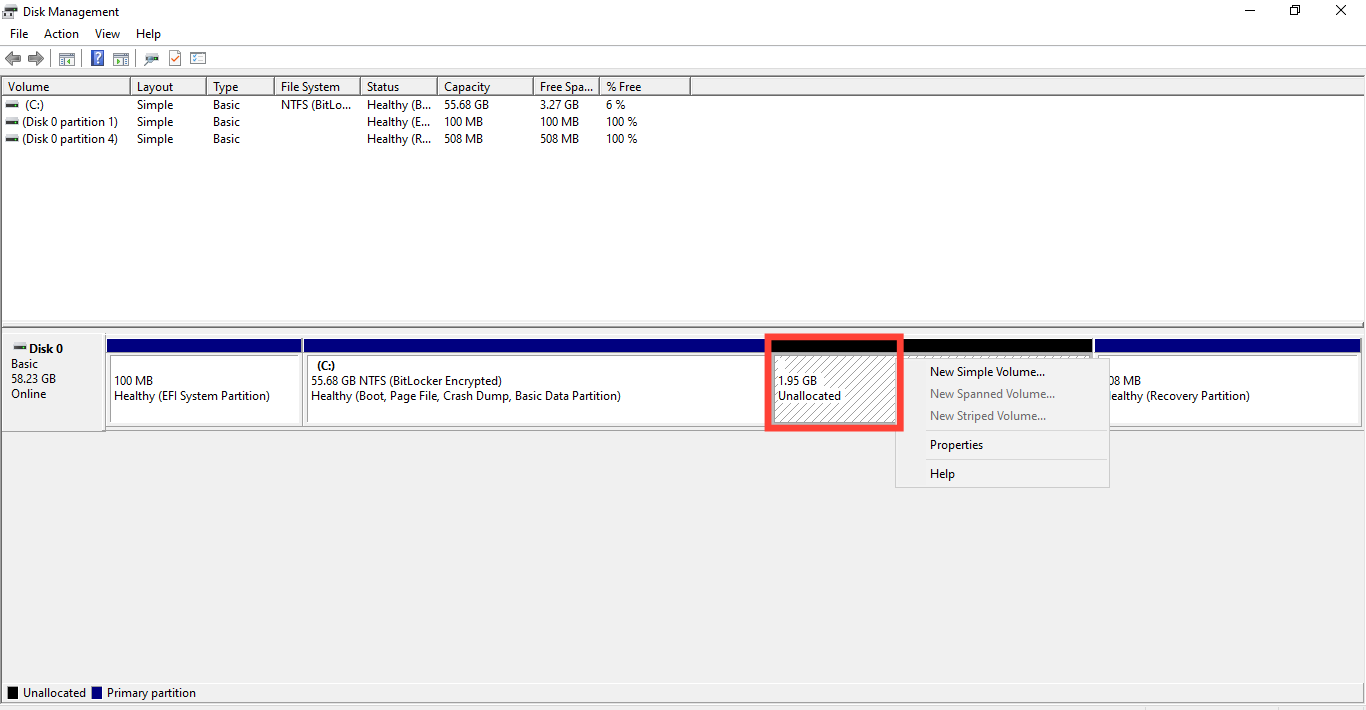Select Disk 0 partition 1 in the list

tap(65, 121)
